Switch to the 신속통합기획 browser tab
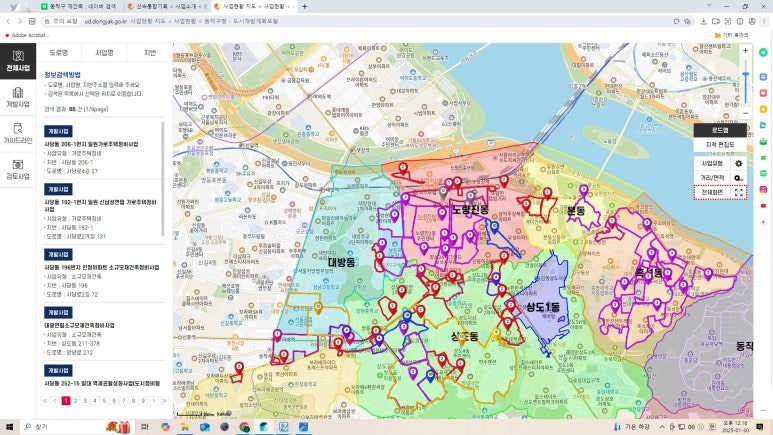Image resolution: width=773 pixels, height=435 pixels. click(166, 6)
